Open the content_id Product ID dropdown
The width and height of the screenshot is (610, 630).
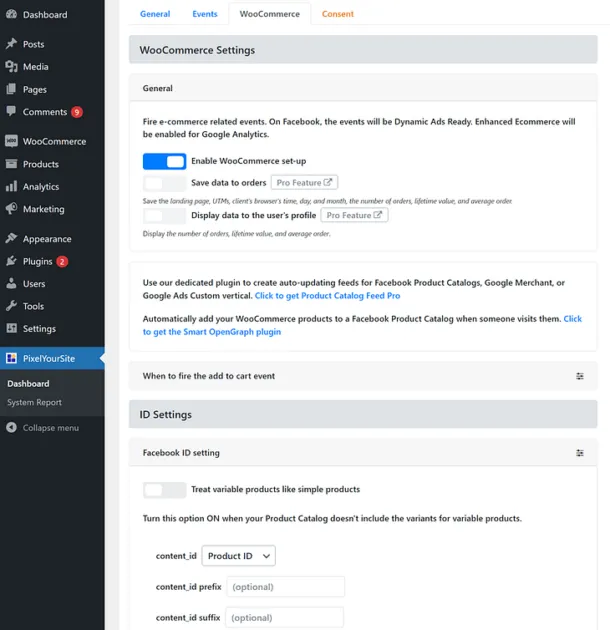click(238, 556)
